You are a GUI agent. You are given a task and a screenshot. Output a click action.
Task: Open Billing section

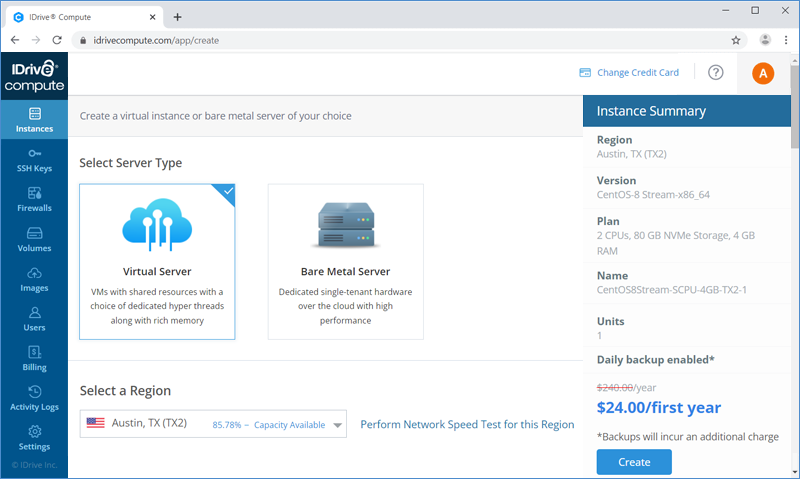pyautogui.click(x=34, y=359)
